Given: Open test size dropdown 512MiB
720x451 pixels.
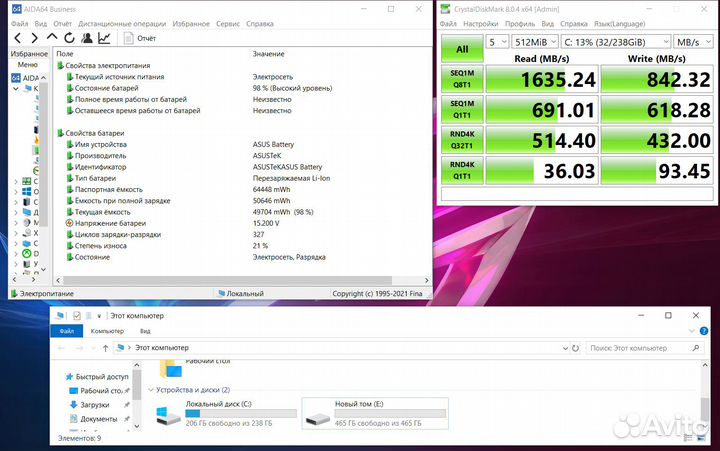Looking at the screenshot, I should (x=535, y=42).
